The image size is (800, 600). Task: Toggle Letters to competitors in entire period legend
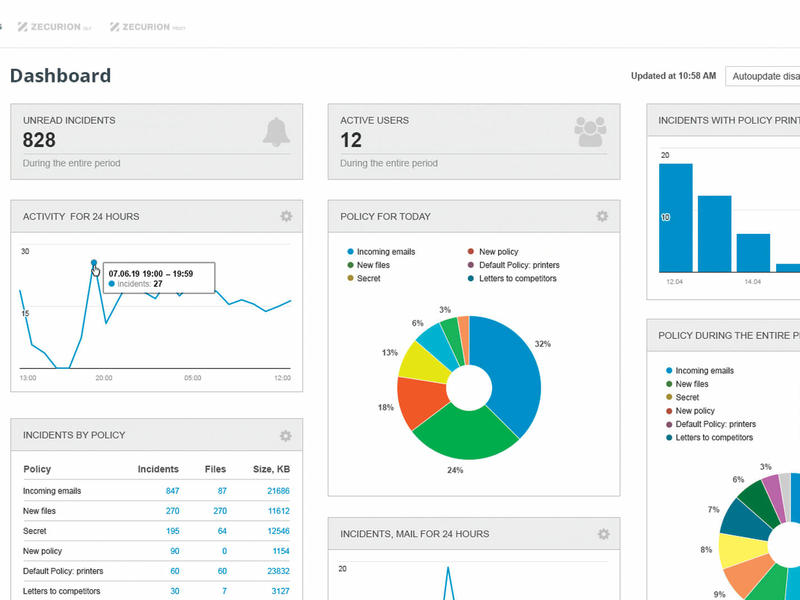(x=714, y=437)
